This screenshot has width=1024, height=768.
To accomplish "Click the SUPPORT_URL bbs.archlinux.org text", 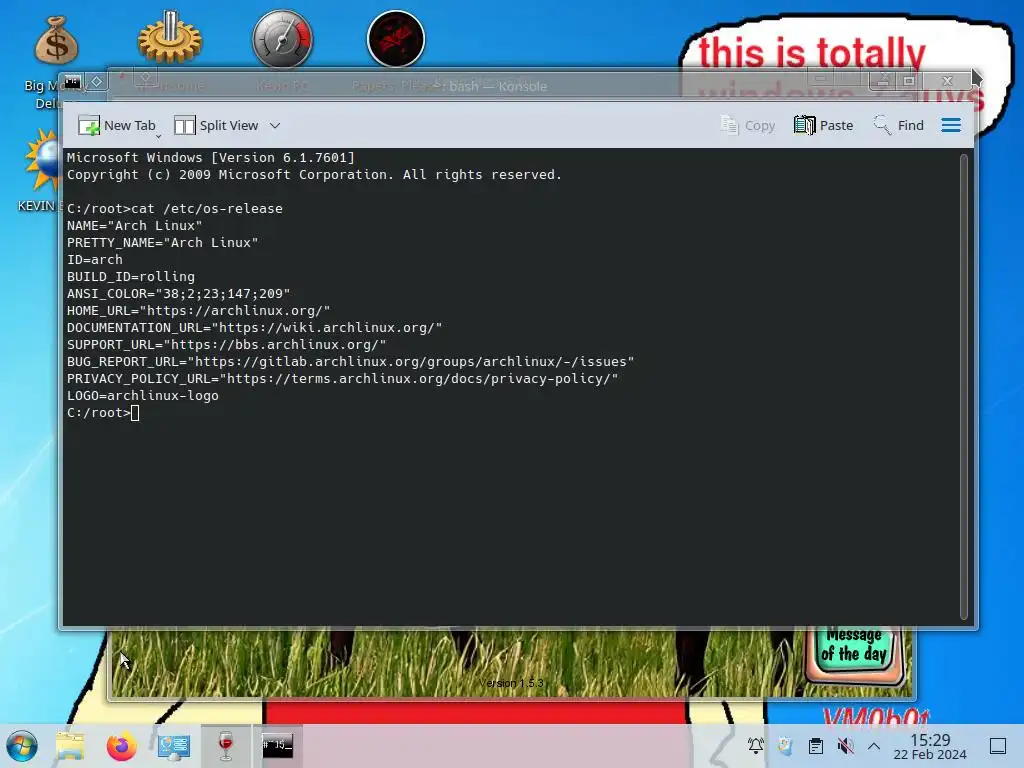I will pos(275,345).
